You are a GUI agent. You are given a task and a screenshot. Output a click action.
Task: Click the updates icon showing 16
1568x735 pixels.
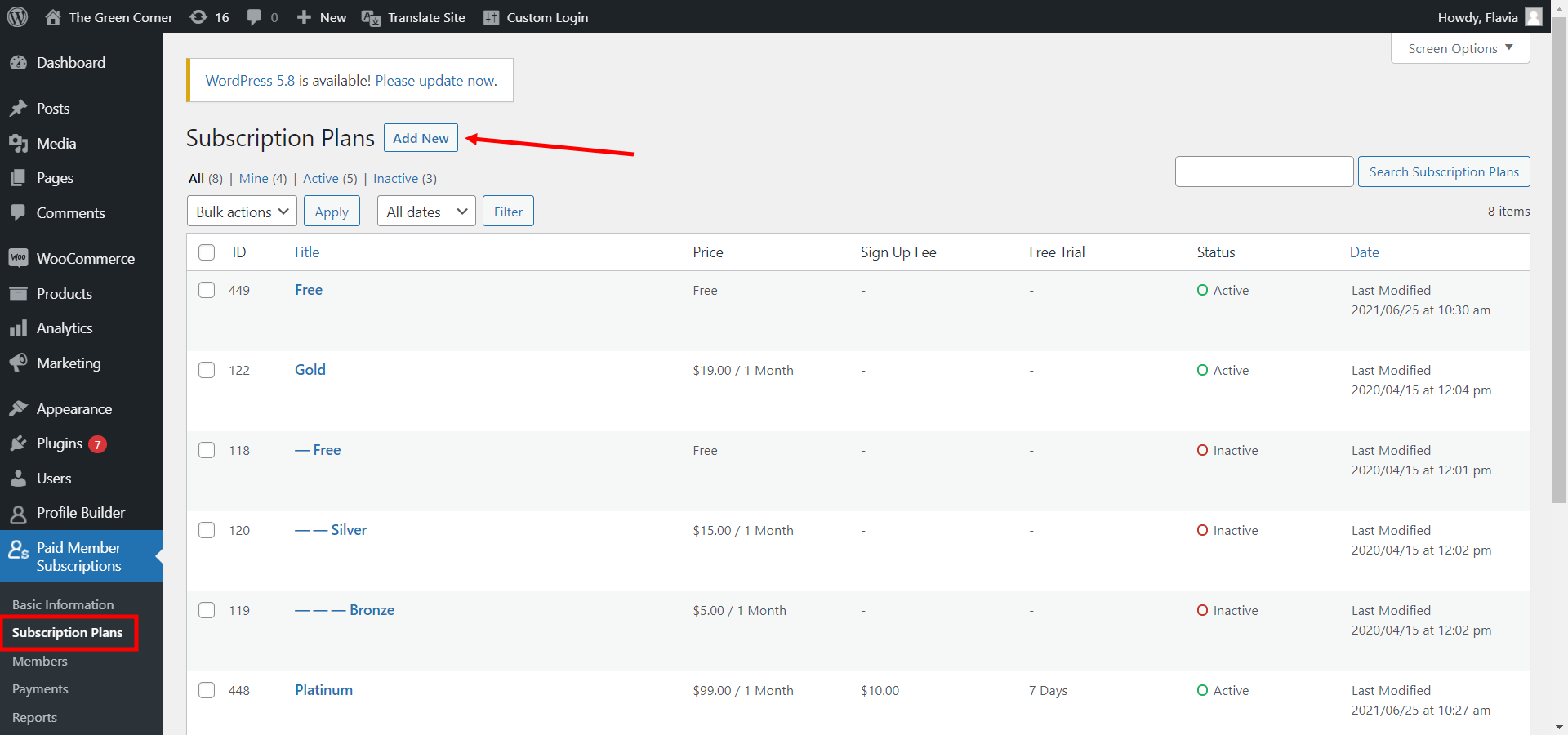198,17
